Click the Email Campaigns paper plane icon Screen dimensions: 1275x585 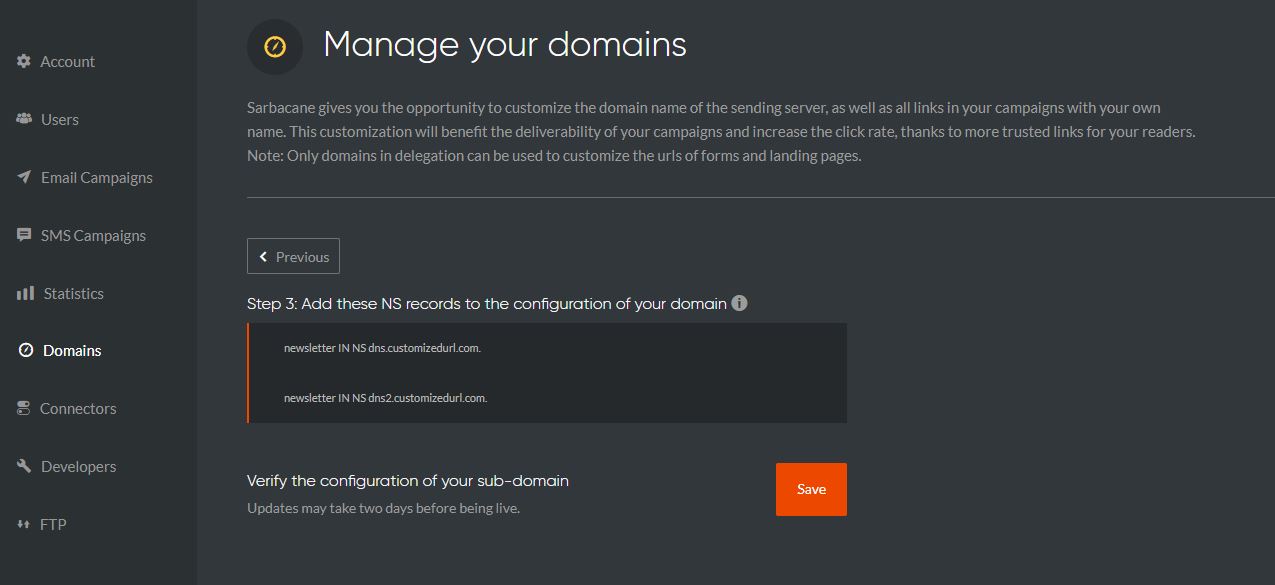pos(24,177)
